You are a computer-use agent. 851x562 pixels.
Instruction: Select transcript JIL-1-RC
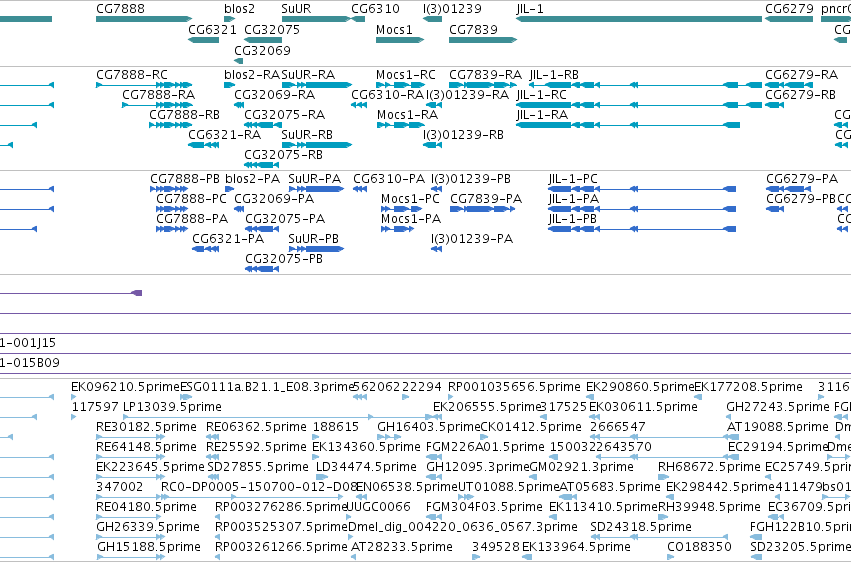[x=639, y=105]
